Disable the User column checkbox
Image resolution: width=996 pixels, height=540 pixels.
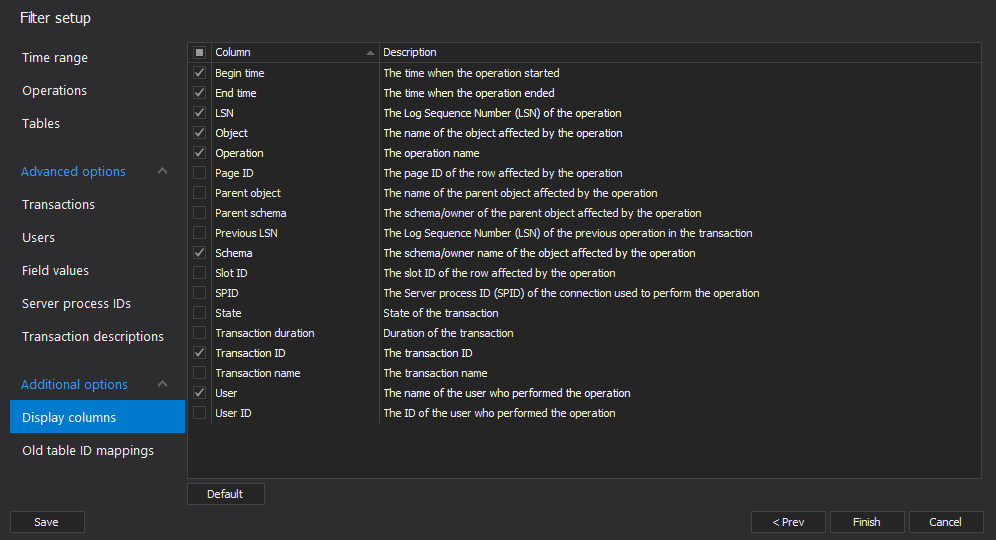click(x=199, y=392)
